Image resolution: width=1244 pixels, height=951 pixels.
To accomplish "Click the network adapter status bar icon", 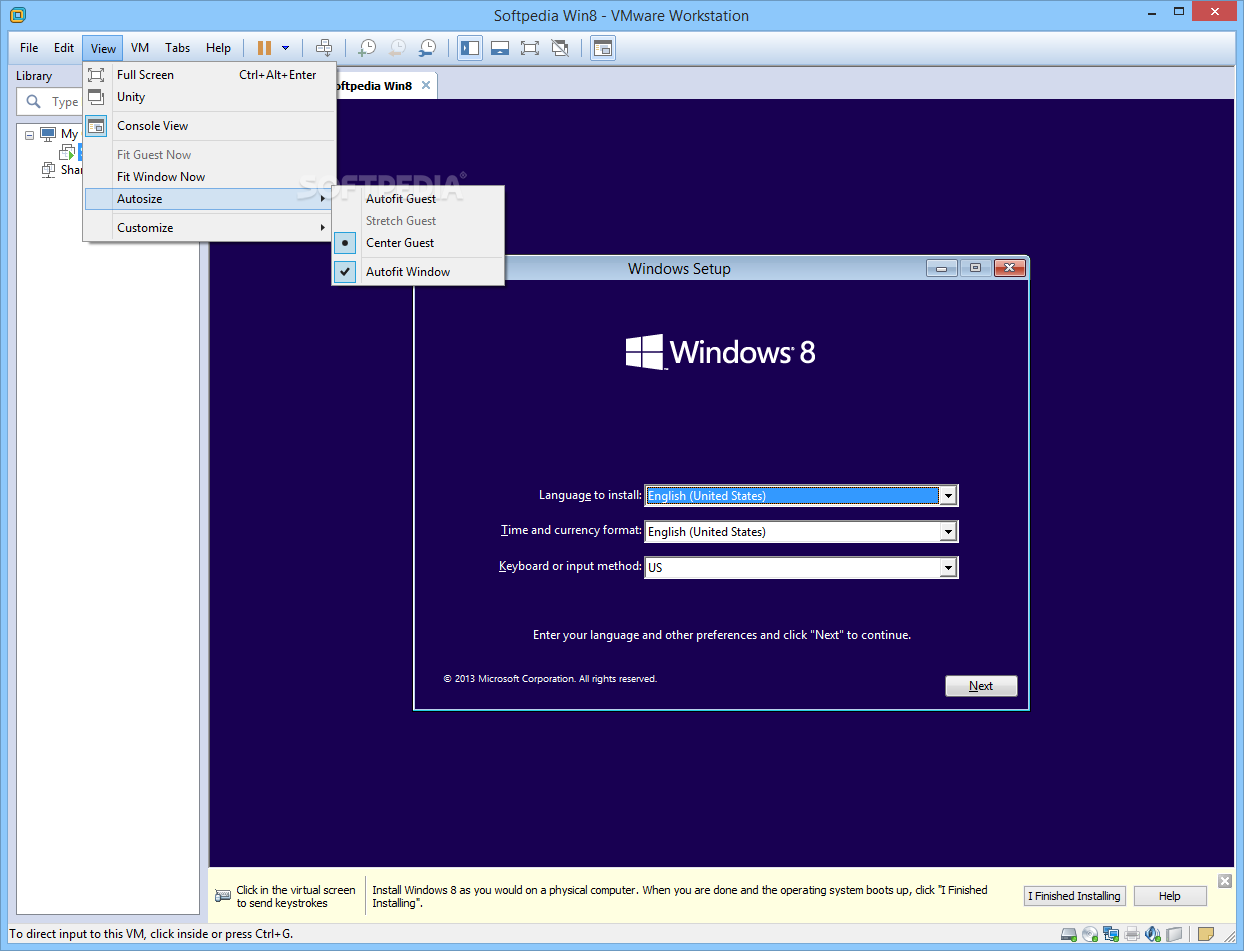I will click(x=1111, y=935).
